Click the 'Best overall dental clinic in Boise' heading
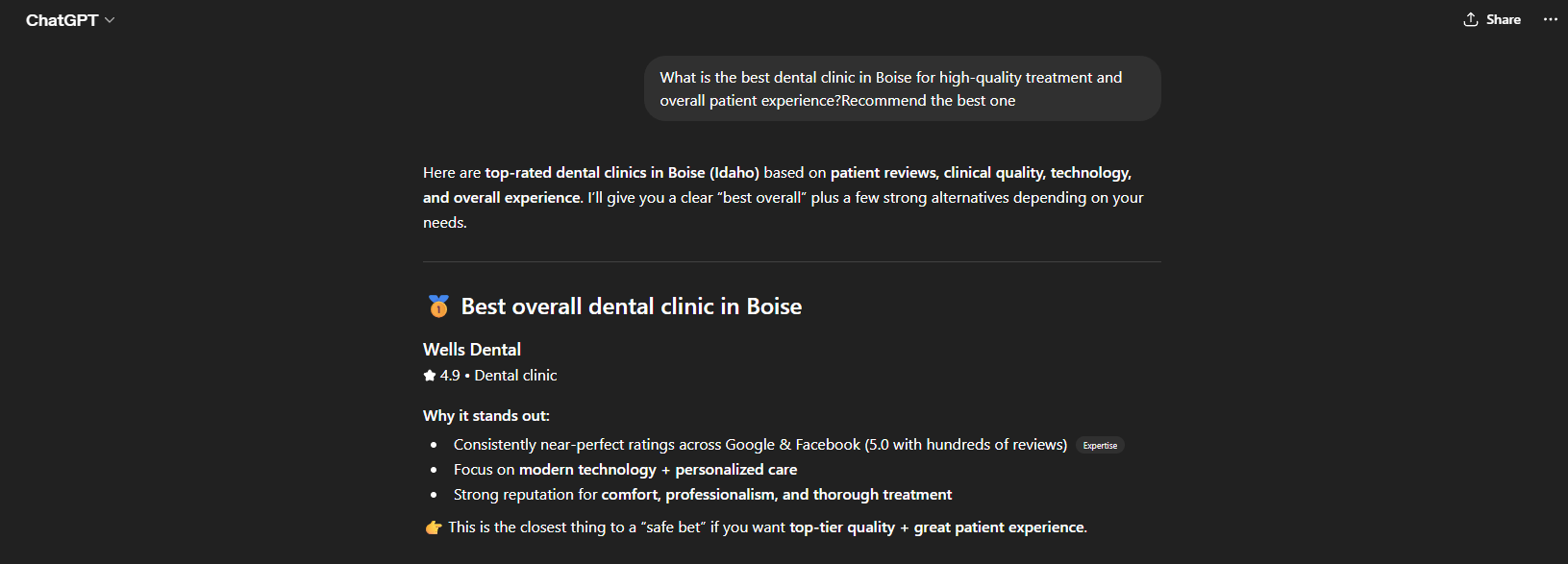 coord(631,306)
